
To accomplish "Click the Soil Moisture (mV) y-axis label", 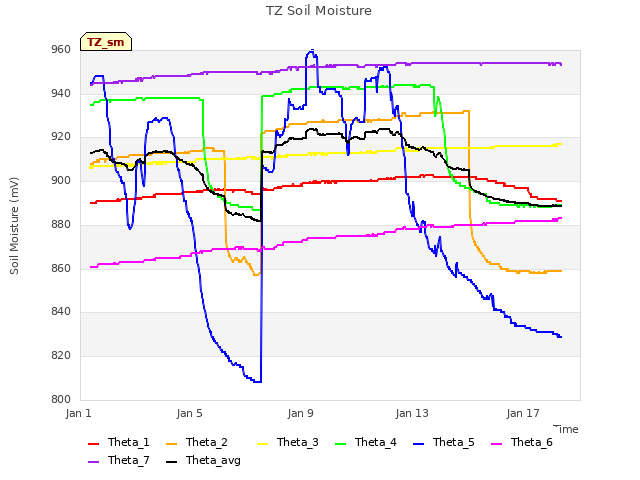I will [14, 226].
